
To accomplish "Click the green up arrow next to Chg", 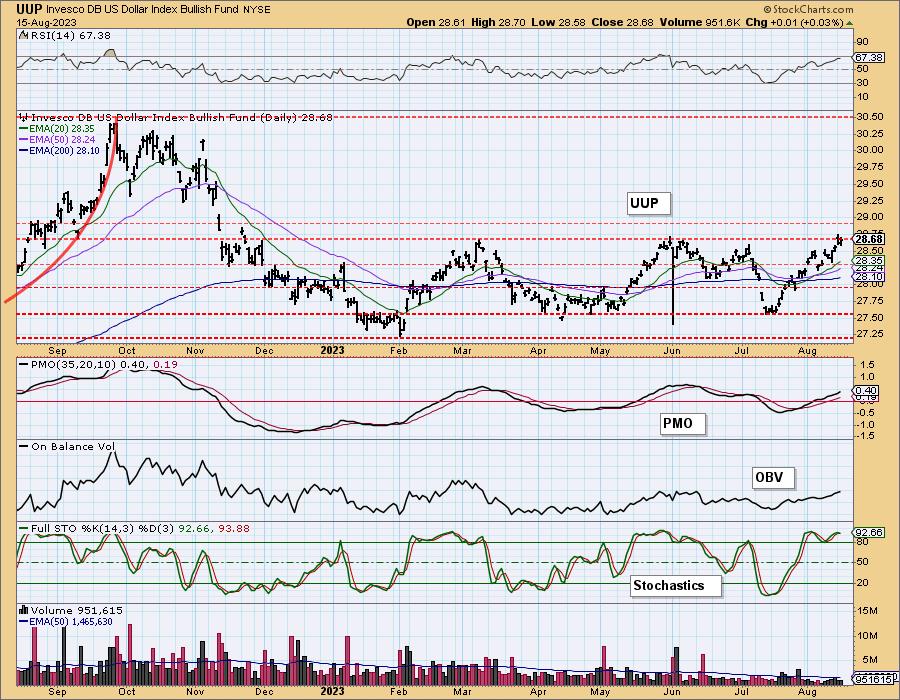I will pos(849,23).
